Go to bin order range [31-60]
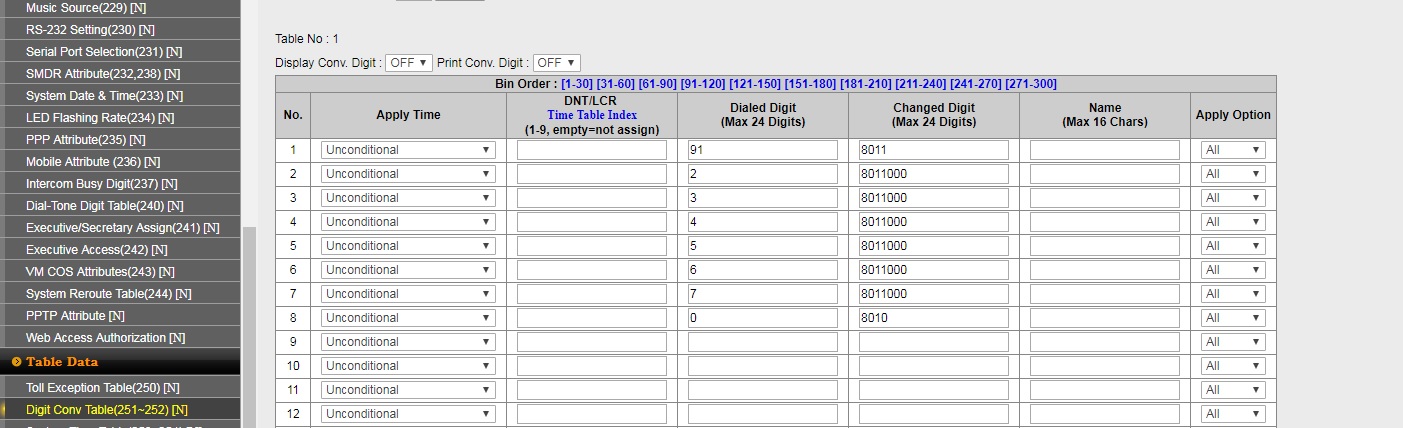Screen dimensions: 1403x428 point(615,84)
